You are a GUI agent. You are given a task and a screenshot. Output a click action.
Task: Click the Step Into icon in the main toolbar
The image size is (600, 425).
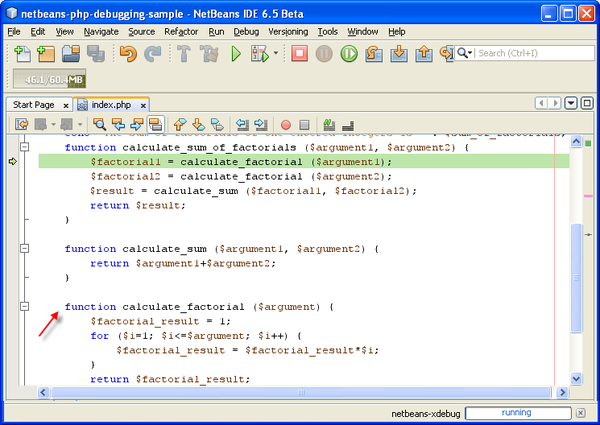click(x=399, y=54)
